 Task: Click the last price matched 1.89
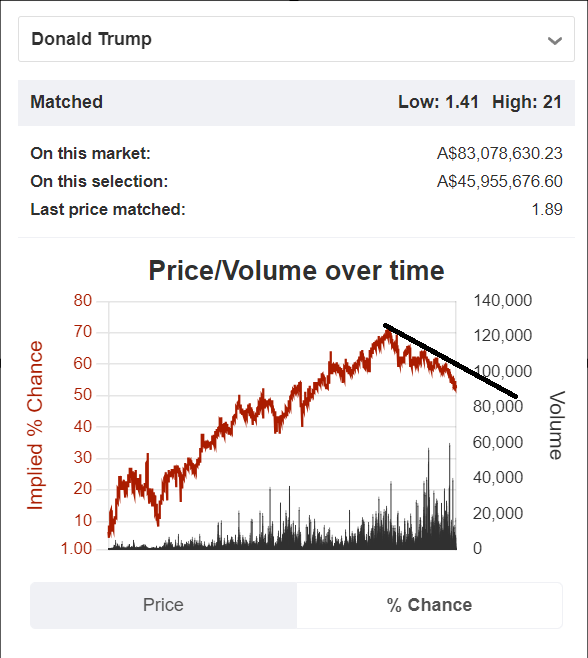pos(547,209)
